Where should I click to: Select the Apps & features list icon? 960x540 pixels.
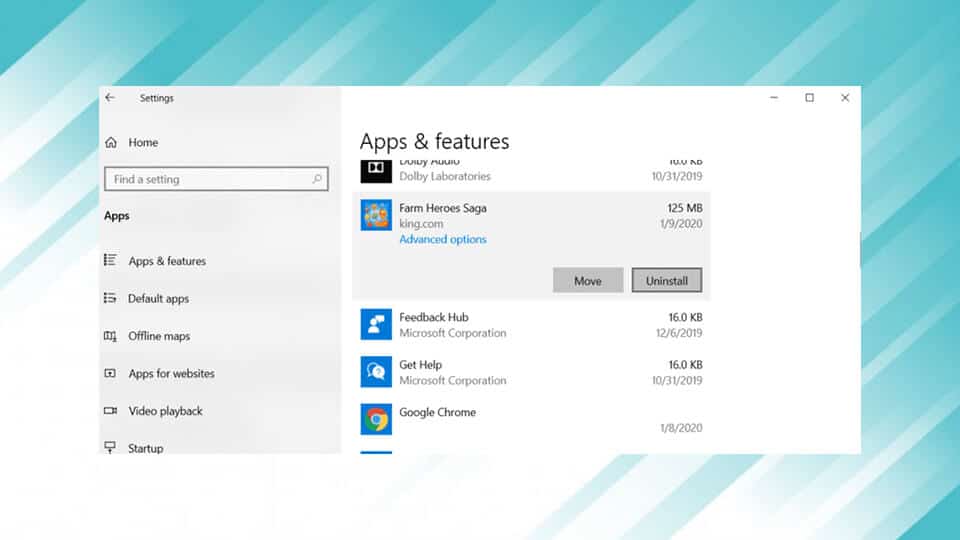point(110,260)
